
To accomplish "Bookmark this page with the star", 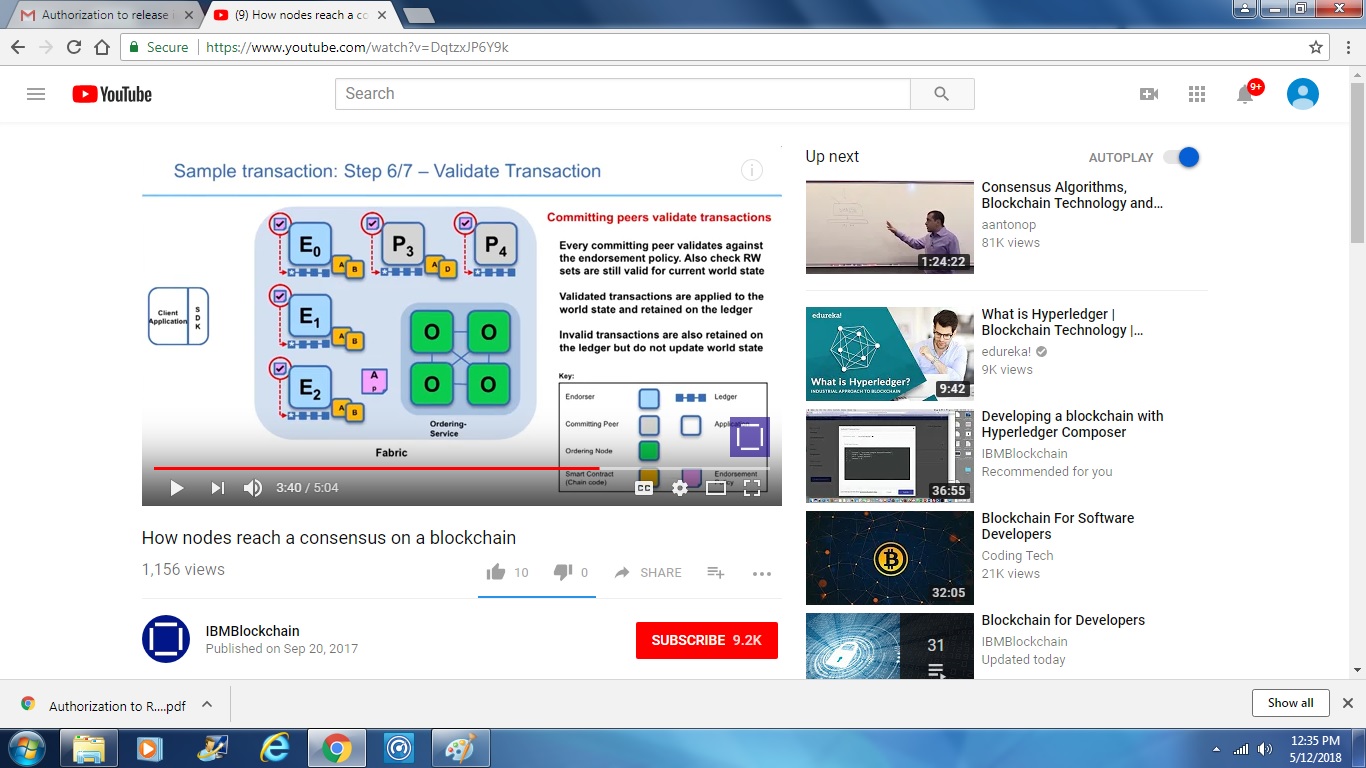I will (x=1316, y=47).
